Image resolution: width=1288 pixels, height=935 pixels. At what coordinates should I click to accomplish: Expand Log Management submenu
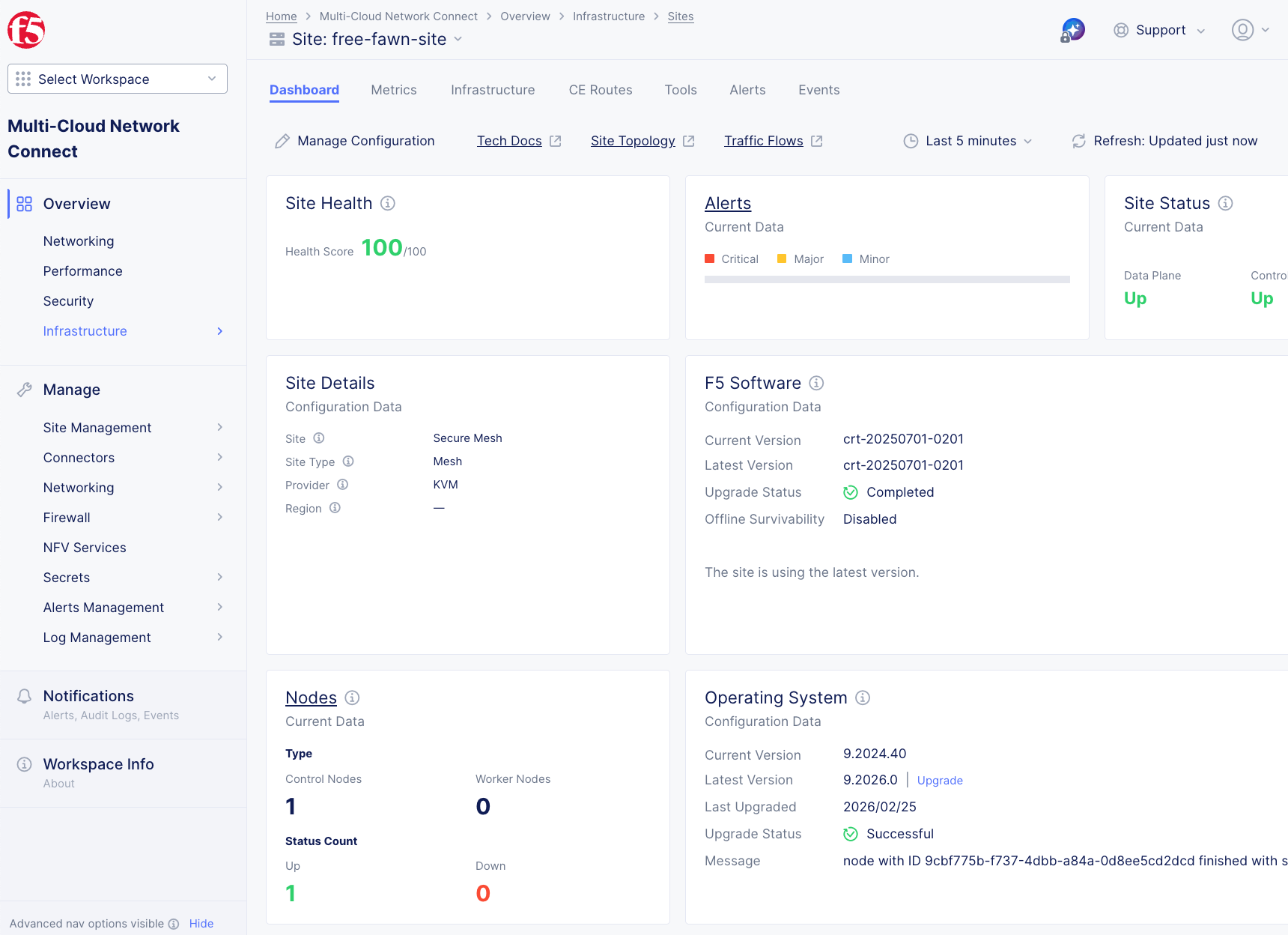133,638
